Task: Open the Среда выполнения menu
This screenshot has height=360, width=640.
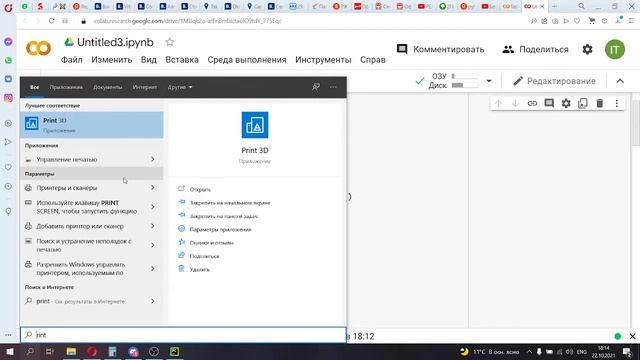Action: (247, 60)
